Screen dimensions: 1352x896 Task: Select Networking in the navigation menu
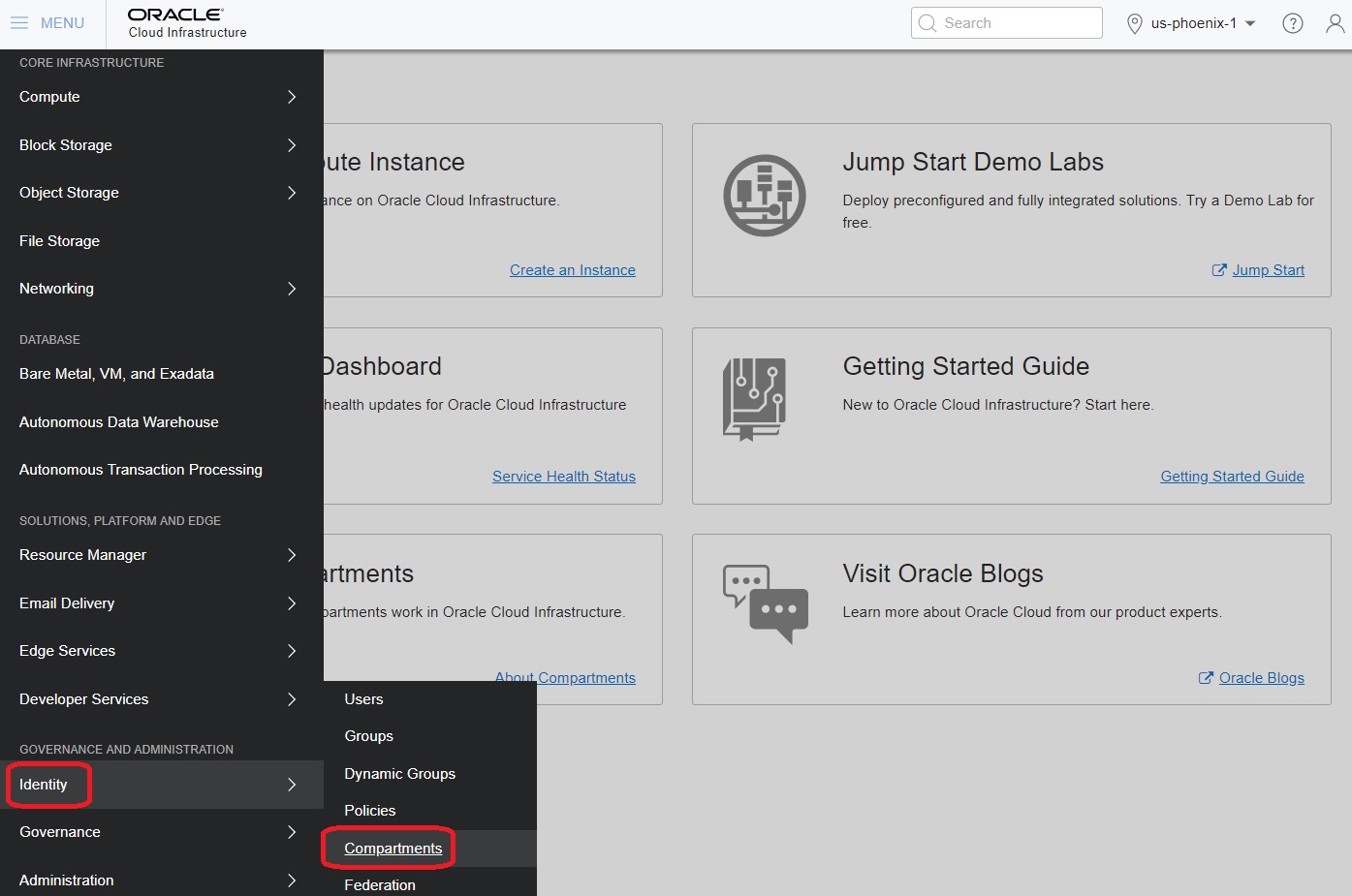[x=56, y=289]
